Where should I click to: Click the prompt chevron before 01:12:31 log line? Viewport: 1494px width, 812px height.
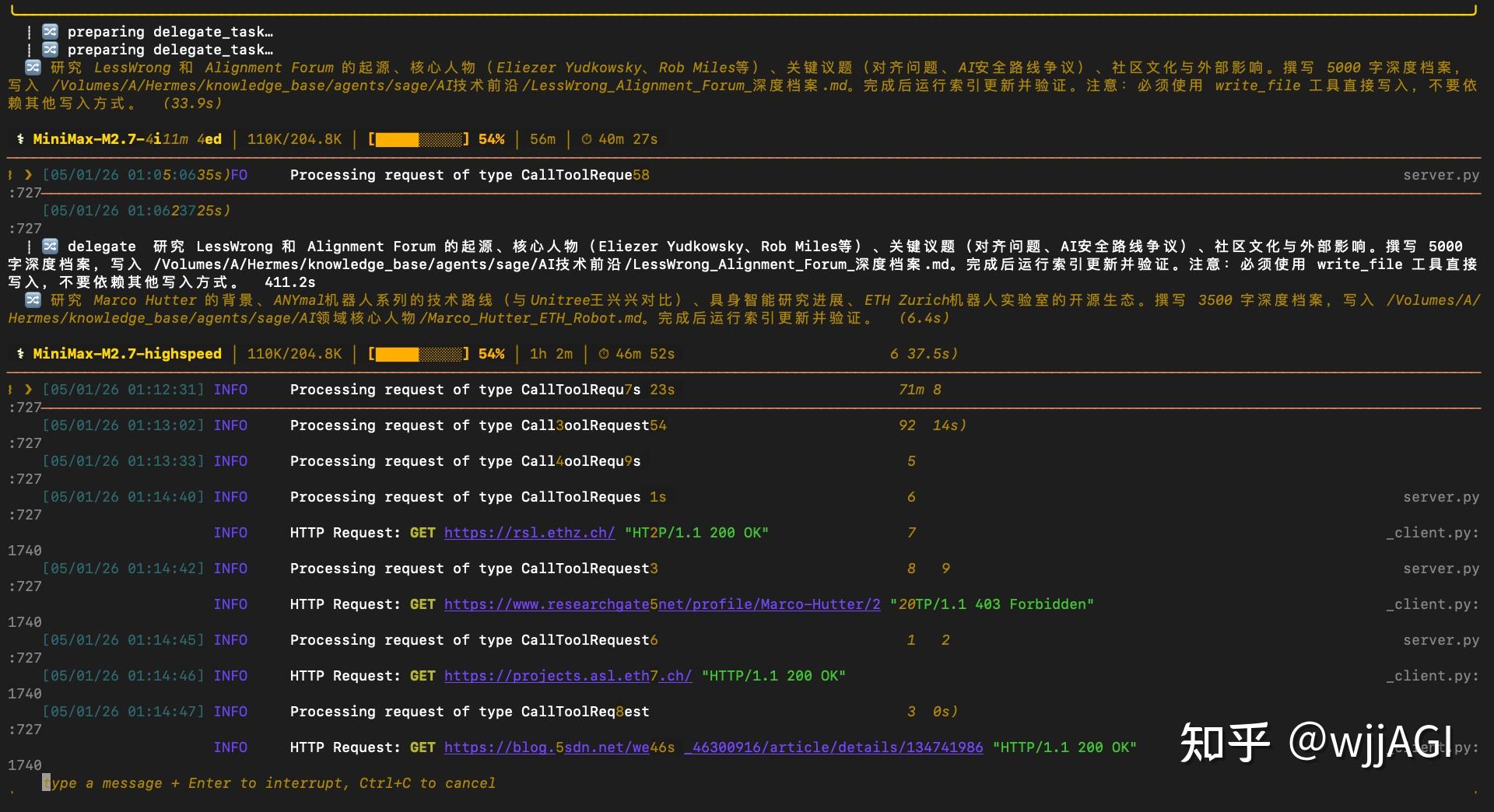click(x=29, y=390)
